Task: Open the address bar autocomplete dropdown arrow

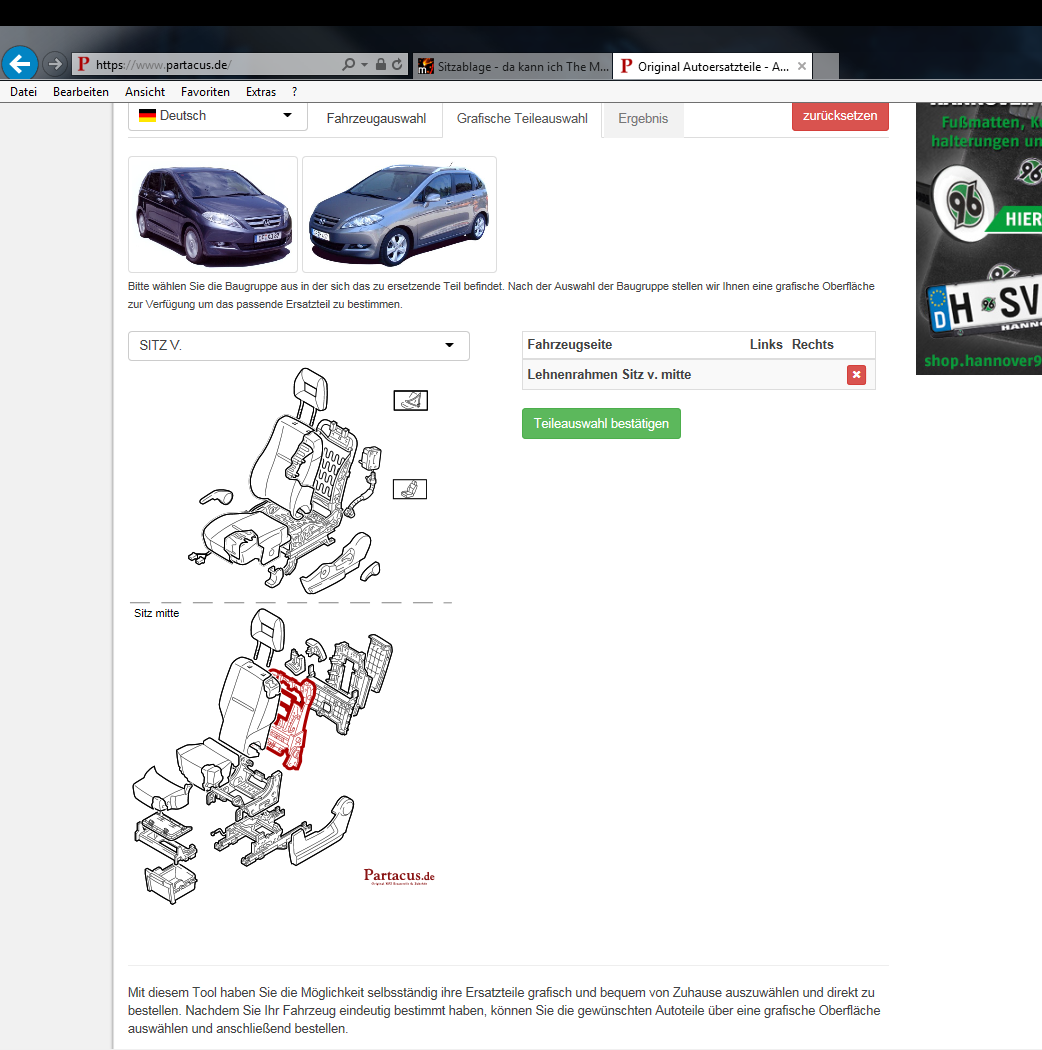Action: [364, 65]
